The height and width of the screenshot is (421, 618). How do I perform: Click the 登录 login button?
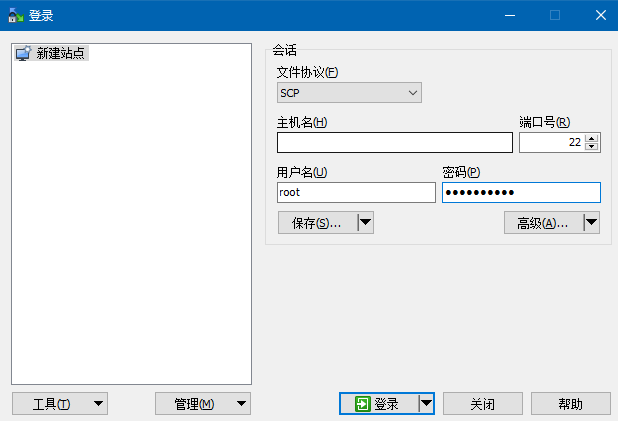[x=379, y=404]
